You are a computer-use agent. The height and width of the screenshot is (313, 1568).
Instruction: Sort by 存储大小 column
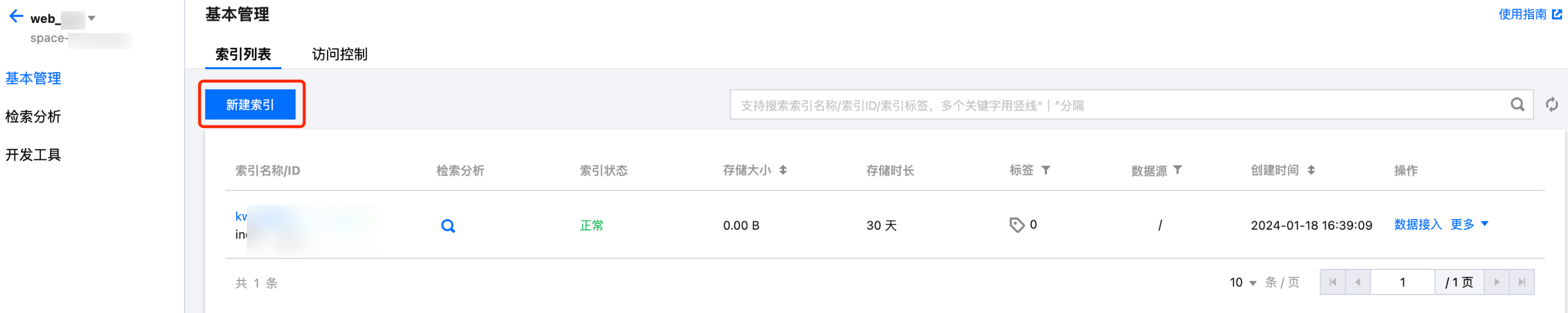(783, 170)
